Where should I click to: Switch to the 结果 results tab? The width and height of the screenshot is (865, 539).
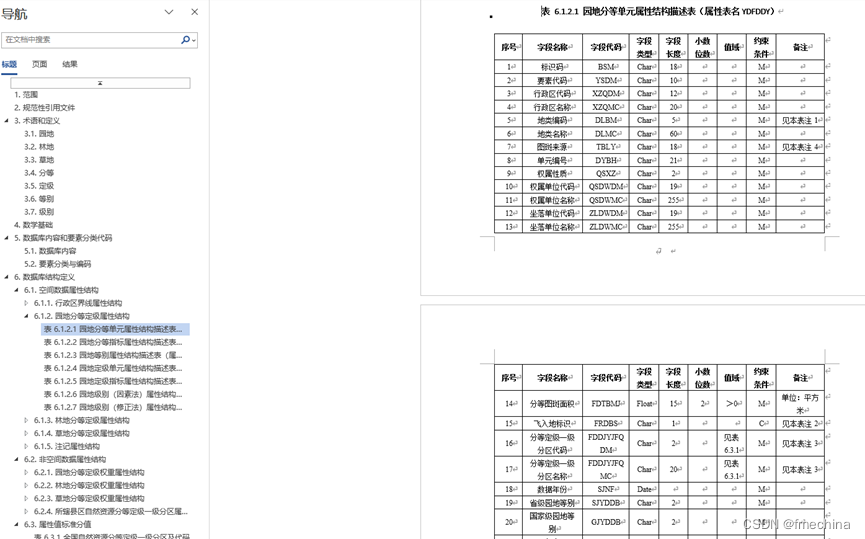click(70, 64)
